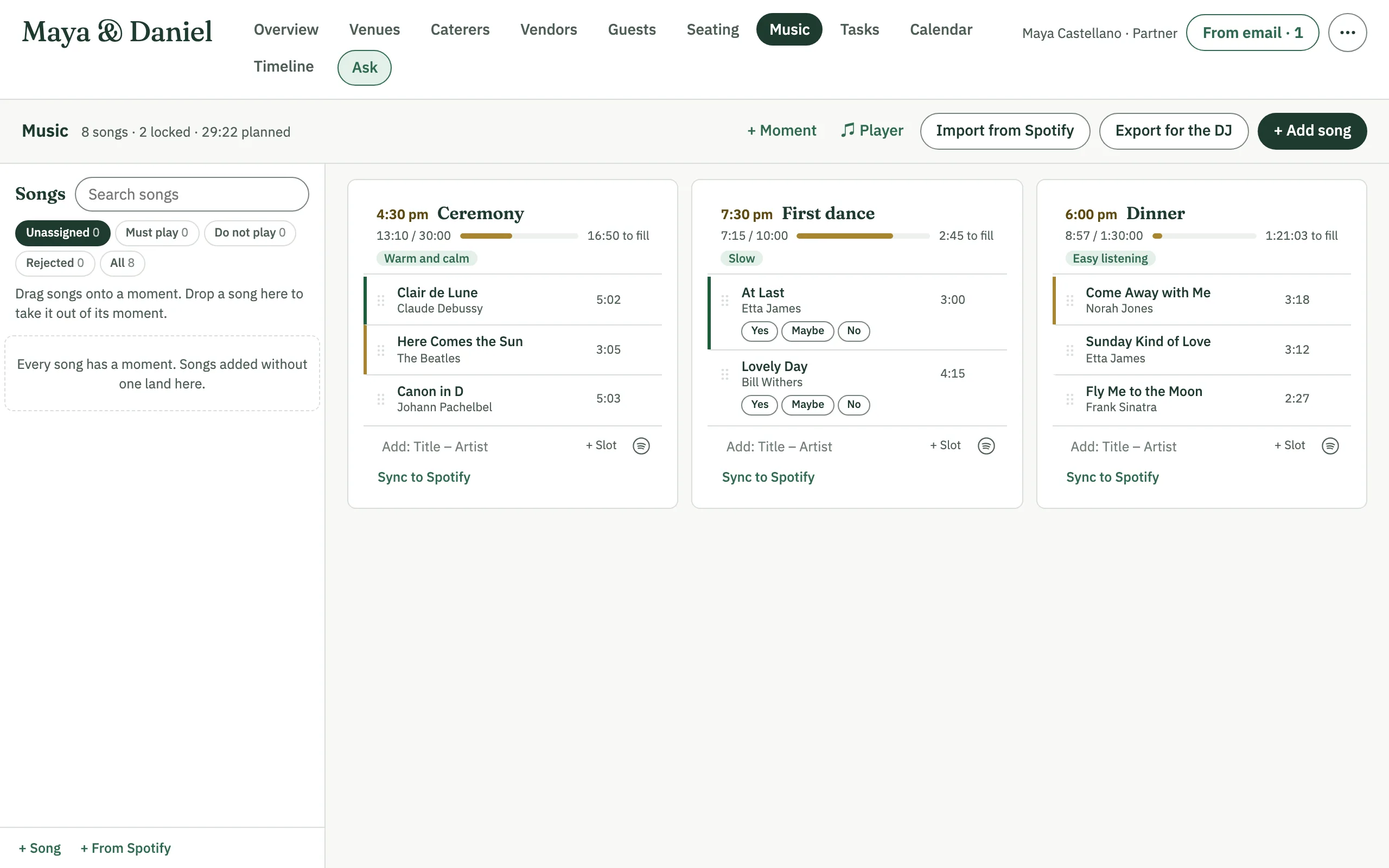1389x868 pixels.
Task: Grab the drag handle for Sunday Kind of Love
Action: point(1069,350)
